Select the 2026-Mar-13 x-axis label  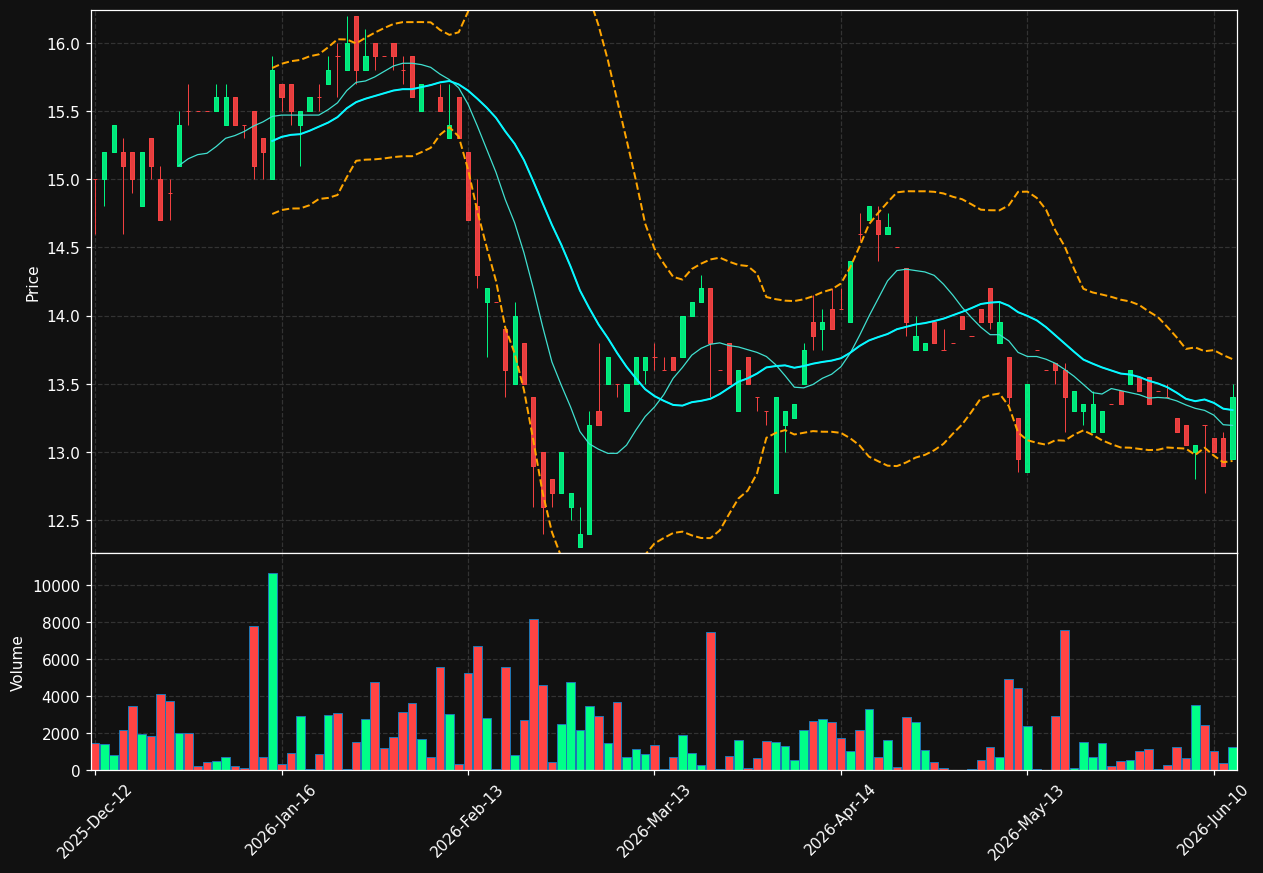[654, 821]
